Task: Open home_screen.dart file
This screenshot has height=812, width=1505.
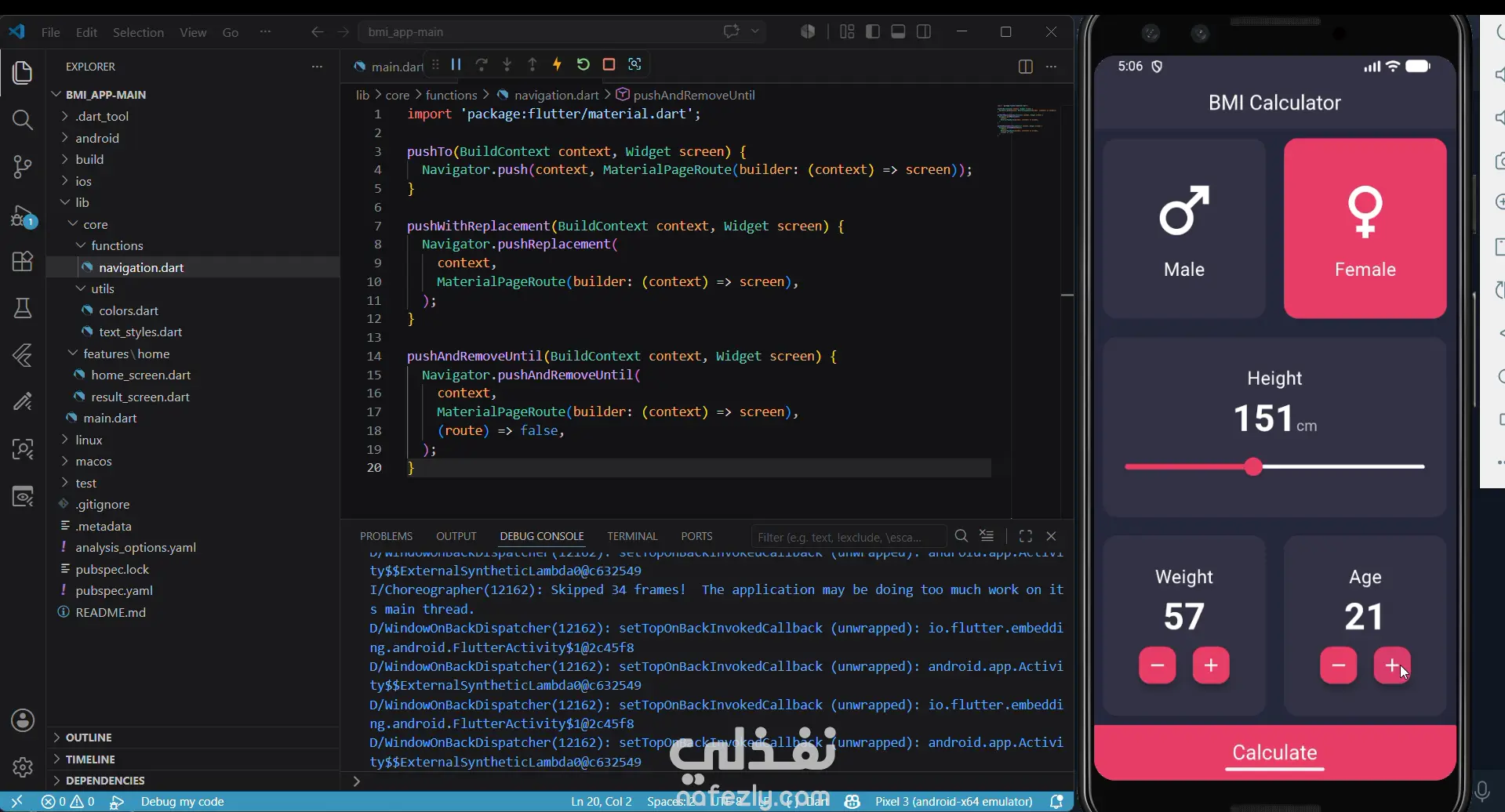Action: (141, 375)
